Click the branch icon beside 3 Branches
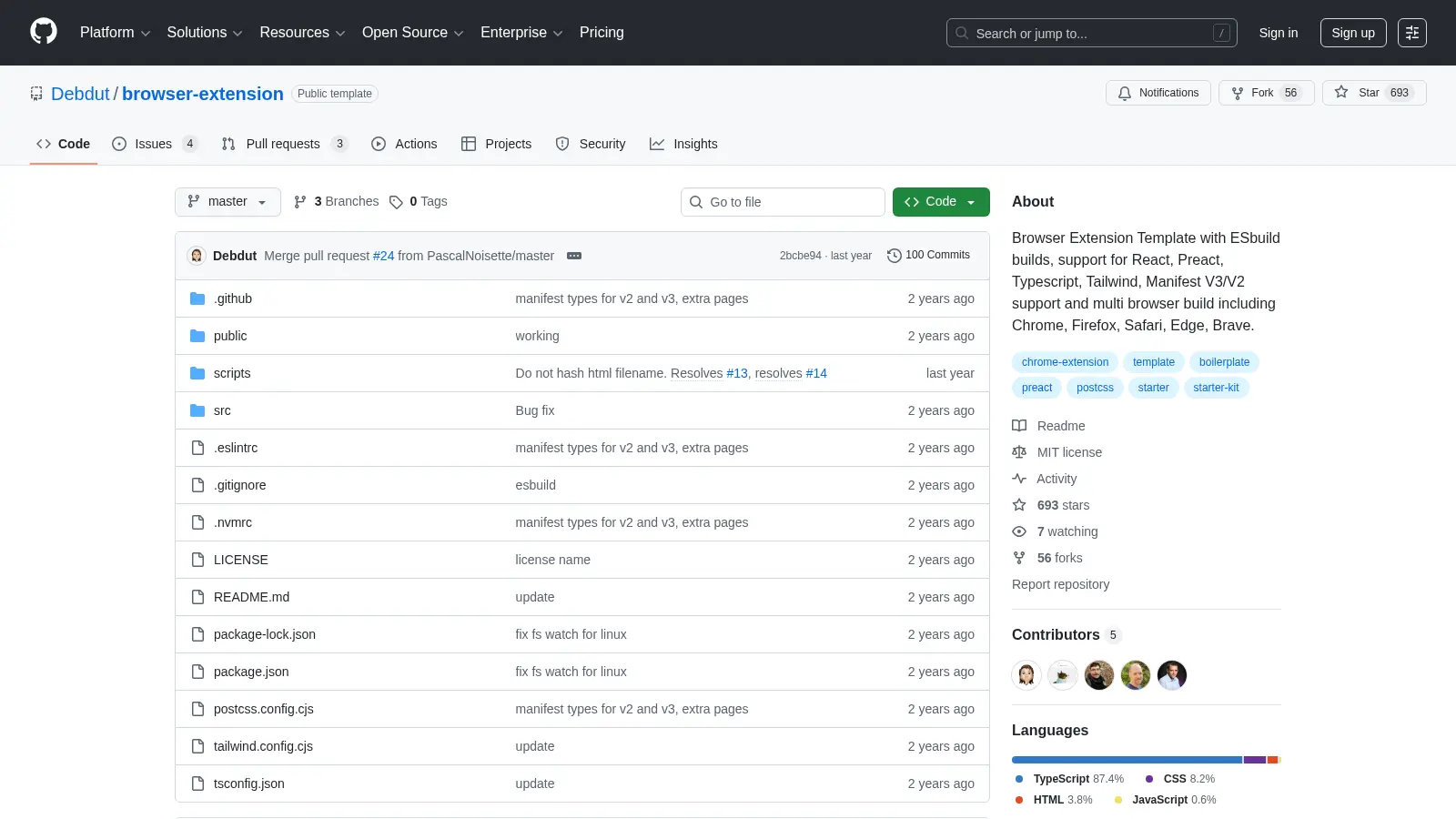This screenshot has height=819, width=1456. point(300,202)
